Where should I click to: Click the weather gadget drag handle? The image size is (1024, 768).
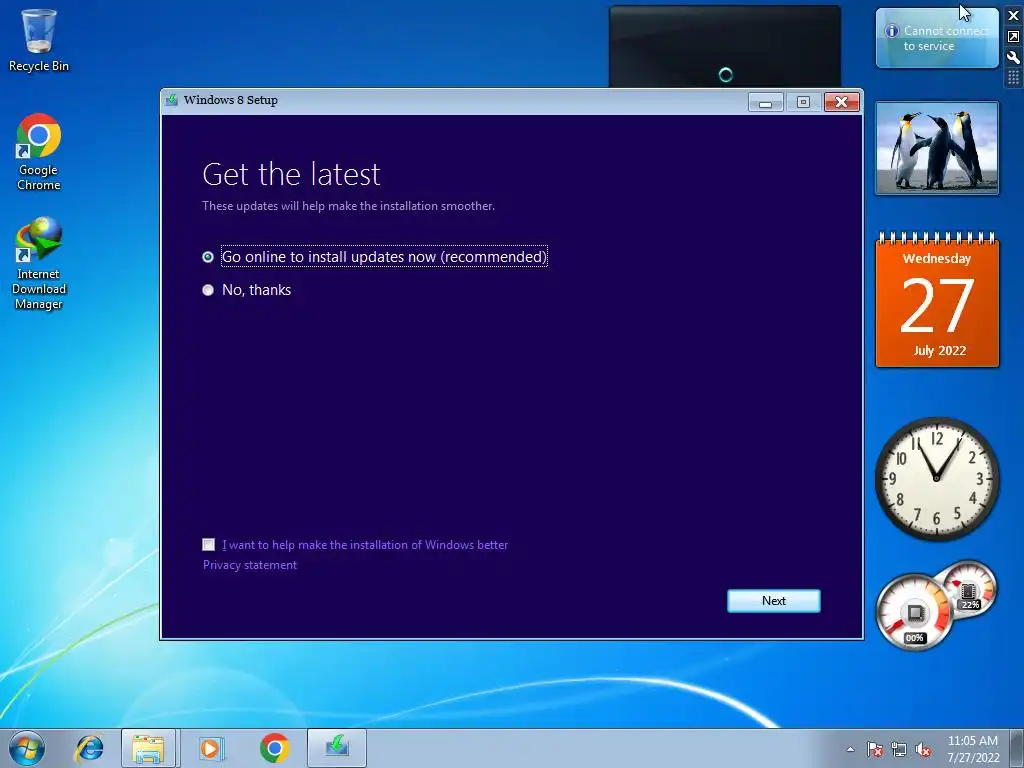click(1014, 78)
